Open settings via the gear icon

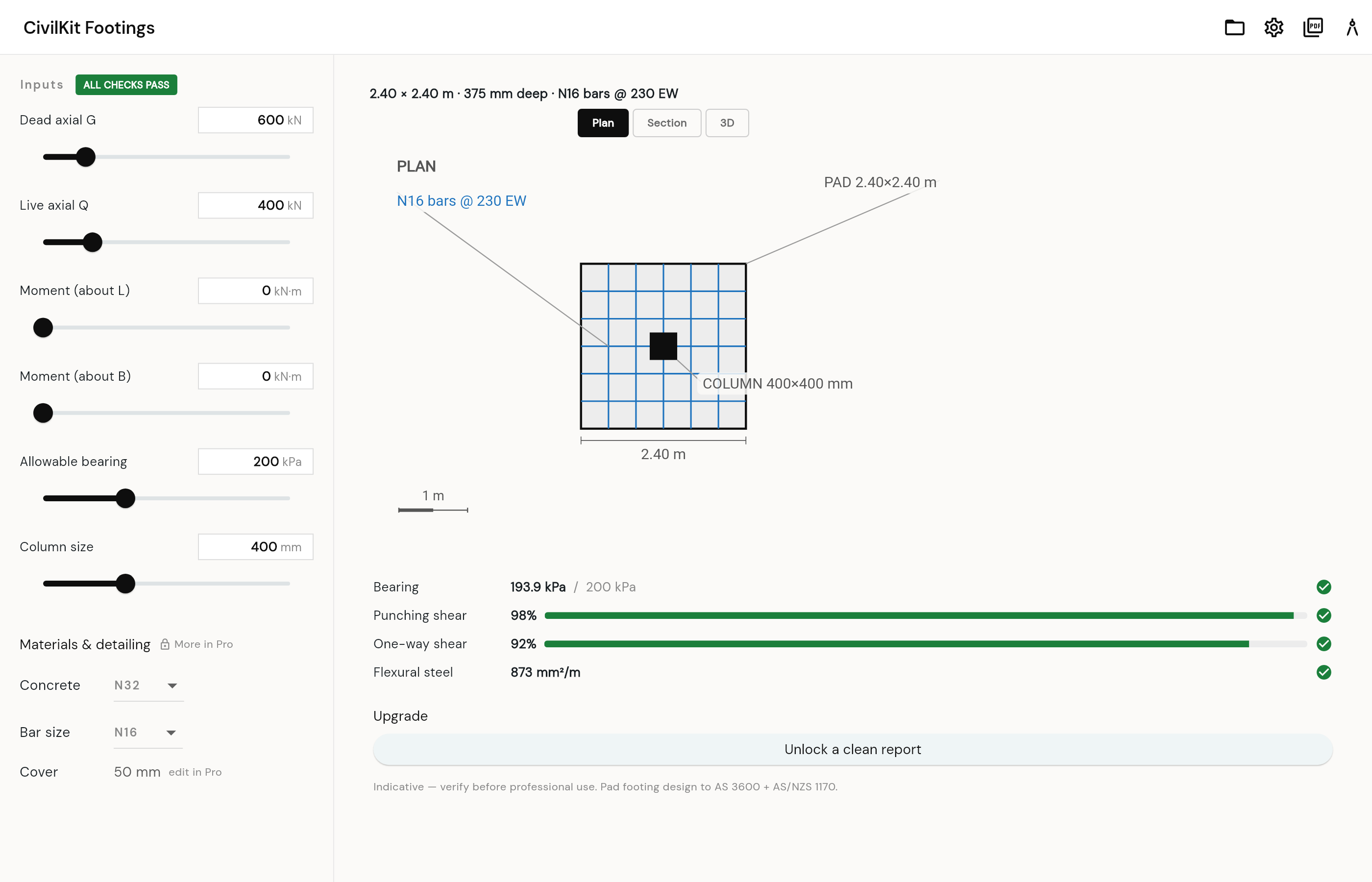point(1274,27)
